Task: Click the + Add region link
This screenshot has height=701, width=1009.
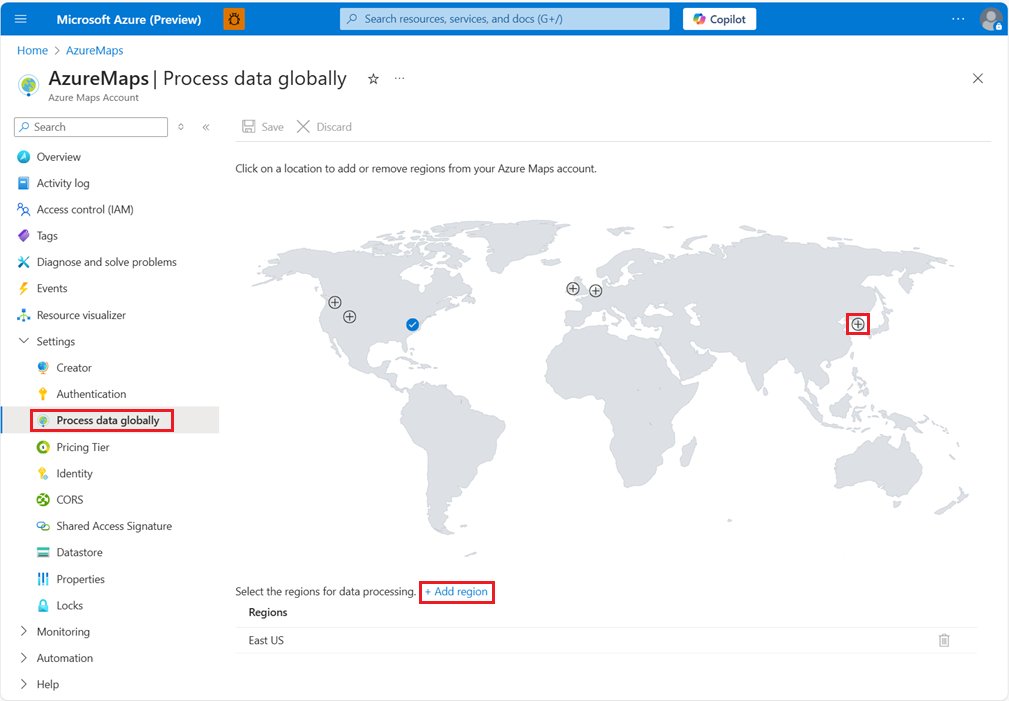Action: click(x=456, y=592)
